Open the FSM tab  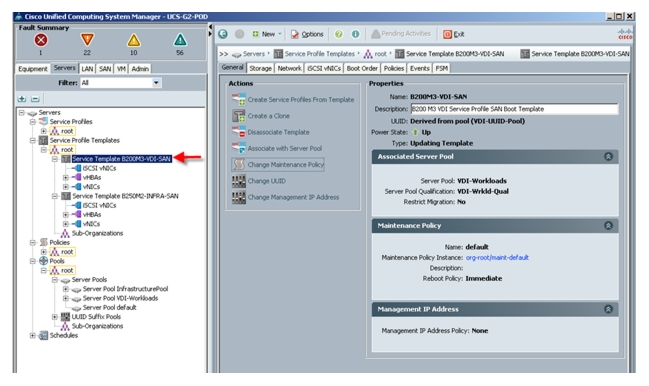point(442,68)
